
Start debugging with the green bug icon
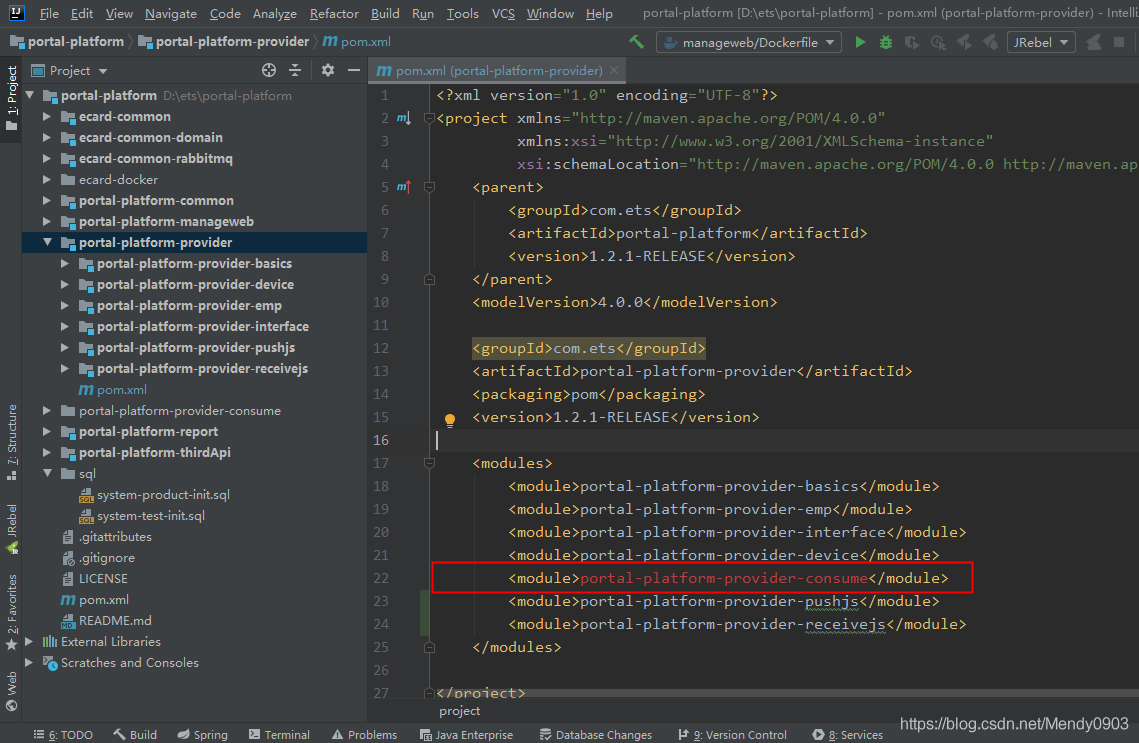pyautogui.click(x=886, y=42)
